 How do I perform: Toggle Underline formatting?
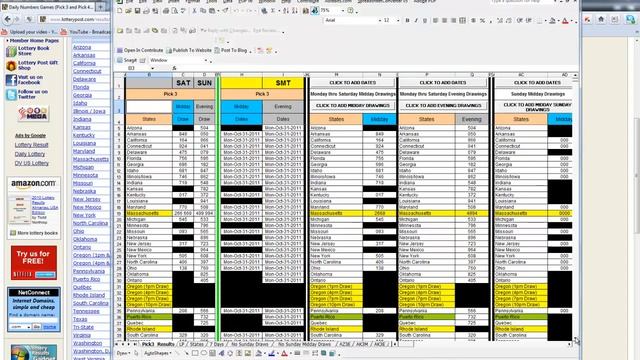(425, 20)
